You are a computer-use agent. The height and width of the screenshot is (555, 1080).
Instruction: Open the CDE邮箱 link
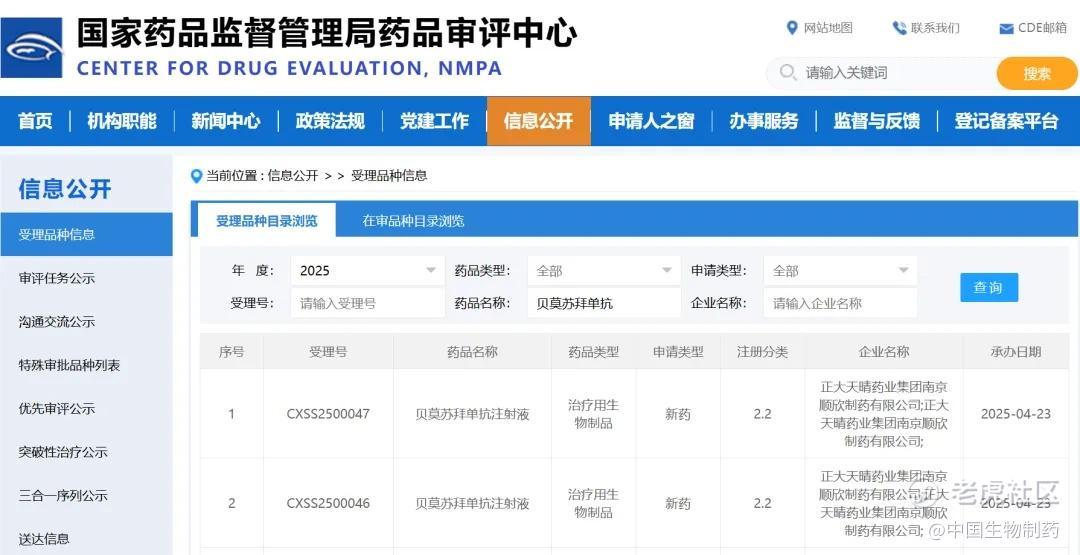1042,28
